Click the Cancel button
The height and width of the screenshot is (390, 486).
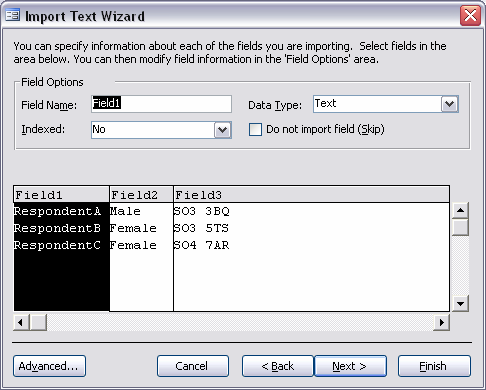[x=193, y=366]
